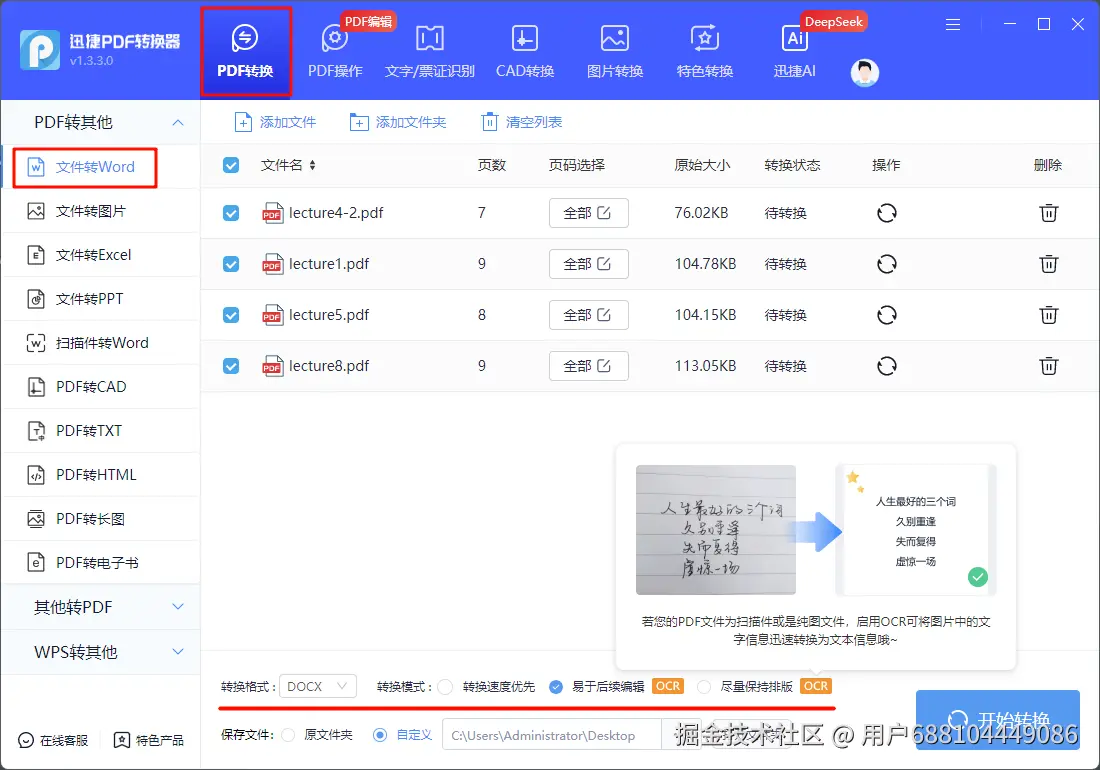Delete lecture8.pdf using its trash icon
This screenshot has height=770, width=1100.
1048,366
